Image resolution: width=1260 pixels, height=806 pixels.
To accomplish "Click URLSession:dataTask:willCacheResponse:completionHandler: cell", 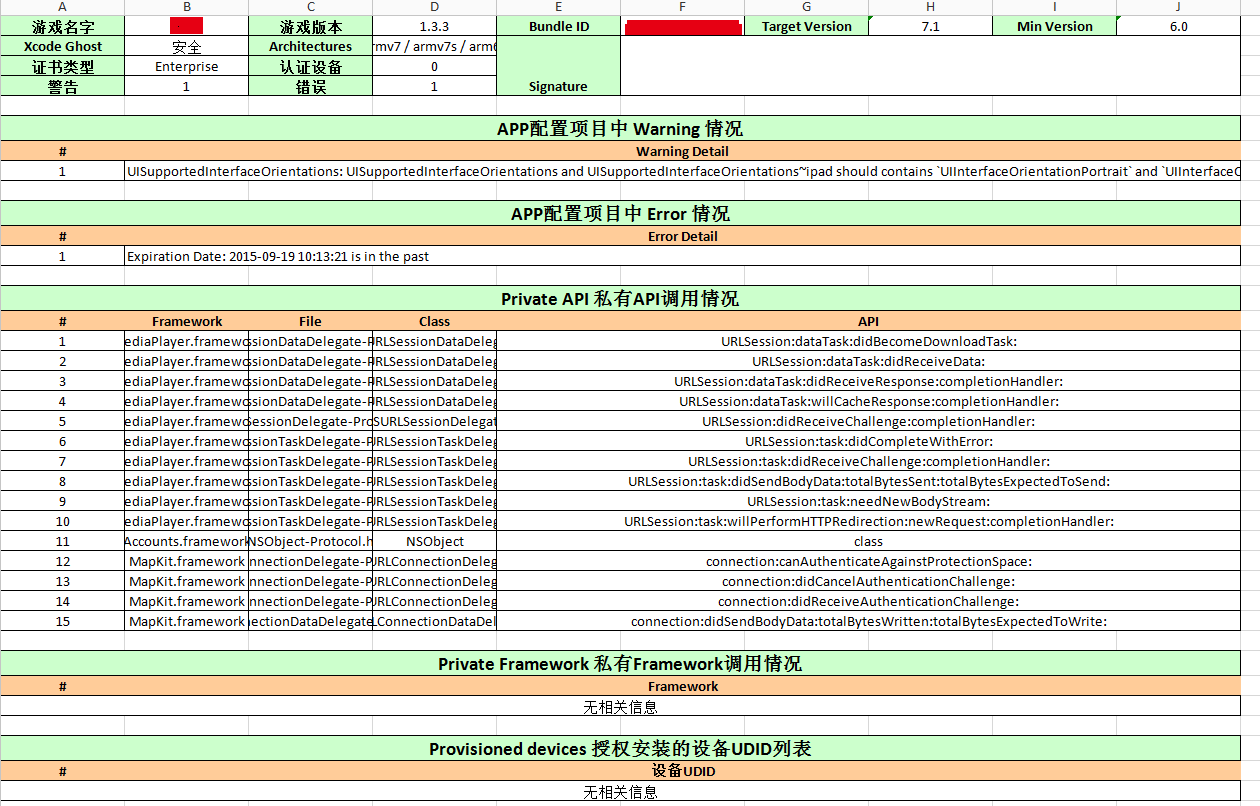I will coord(868,401).
